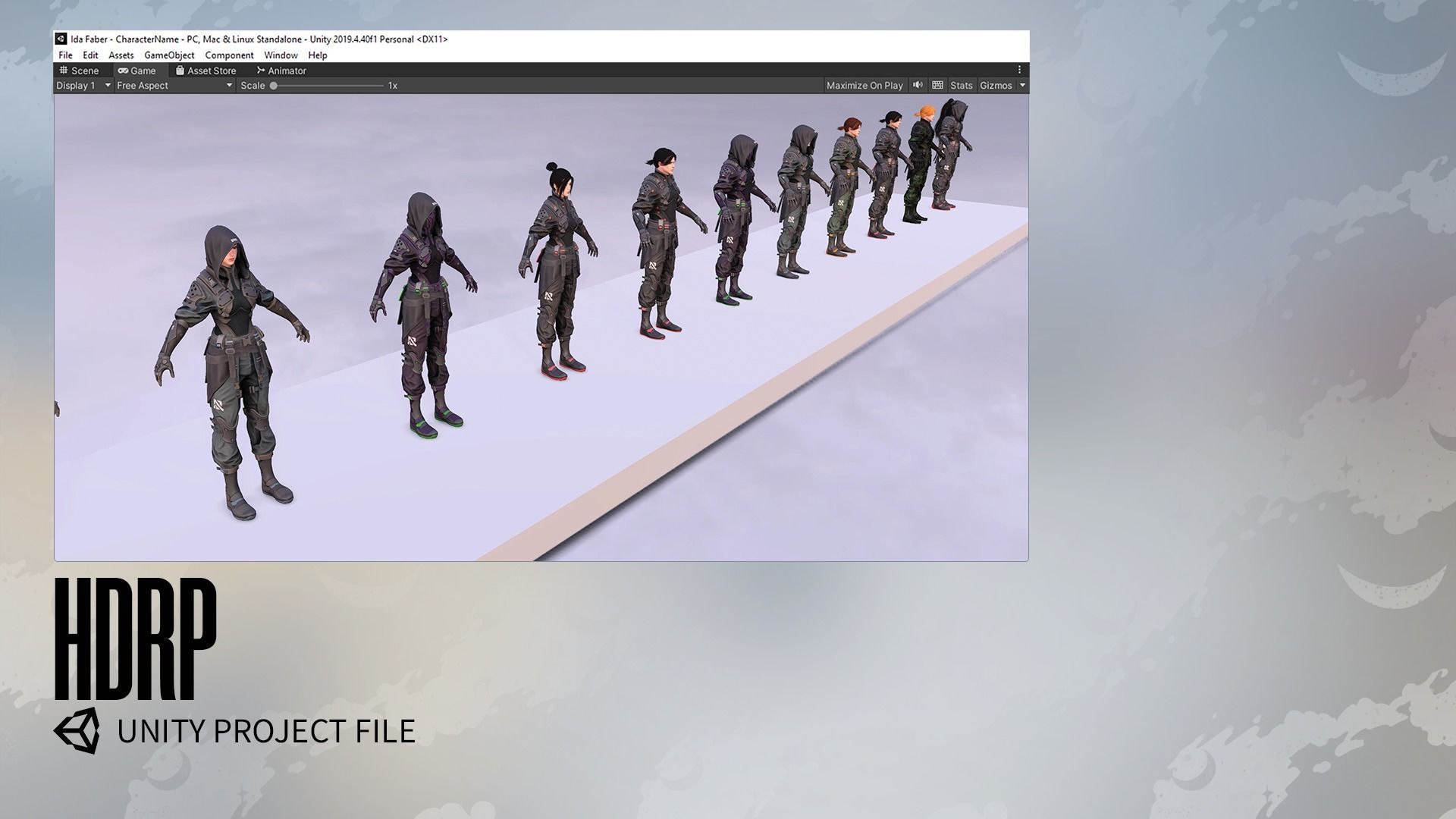Image resolution: width=1456 pixels, height=819 pixels.
Task: Open the Assets menu
Action: [x=121, y=55]
